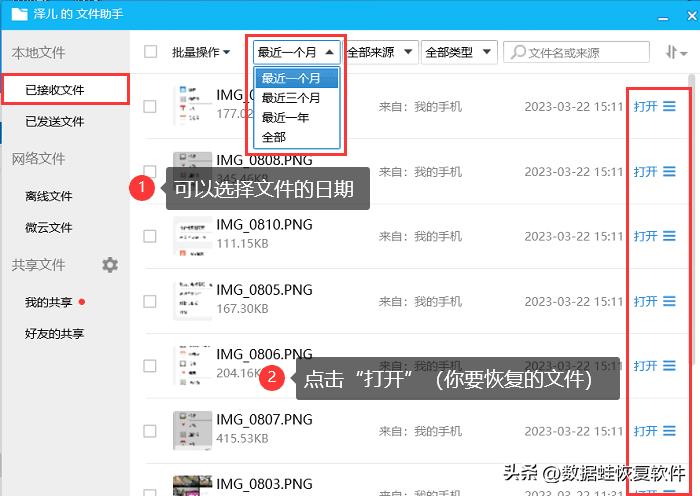This screenshot has width=700, height=496.
Task: Click the hamburger menu icon for IMG_0808.PNG
Action: [669, 171]
